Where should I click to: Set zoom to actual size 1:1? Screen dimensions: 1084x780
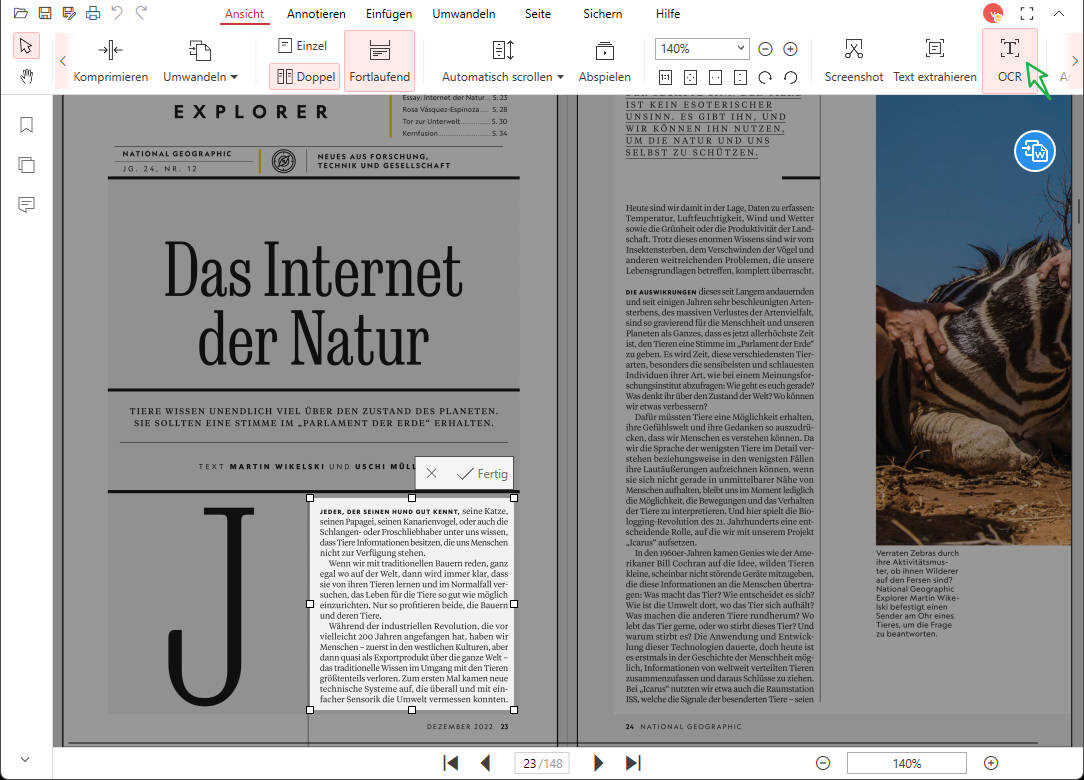(666, 76)
